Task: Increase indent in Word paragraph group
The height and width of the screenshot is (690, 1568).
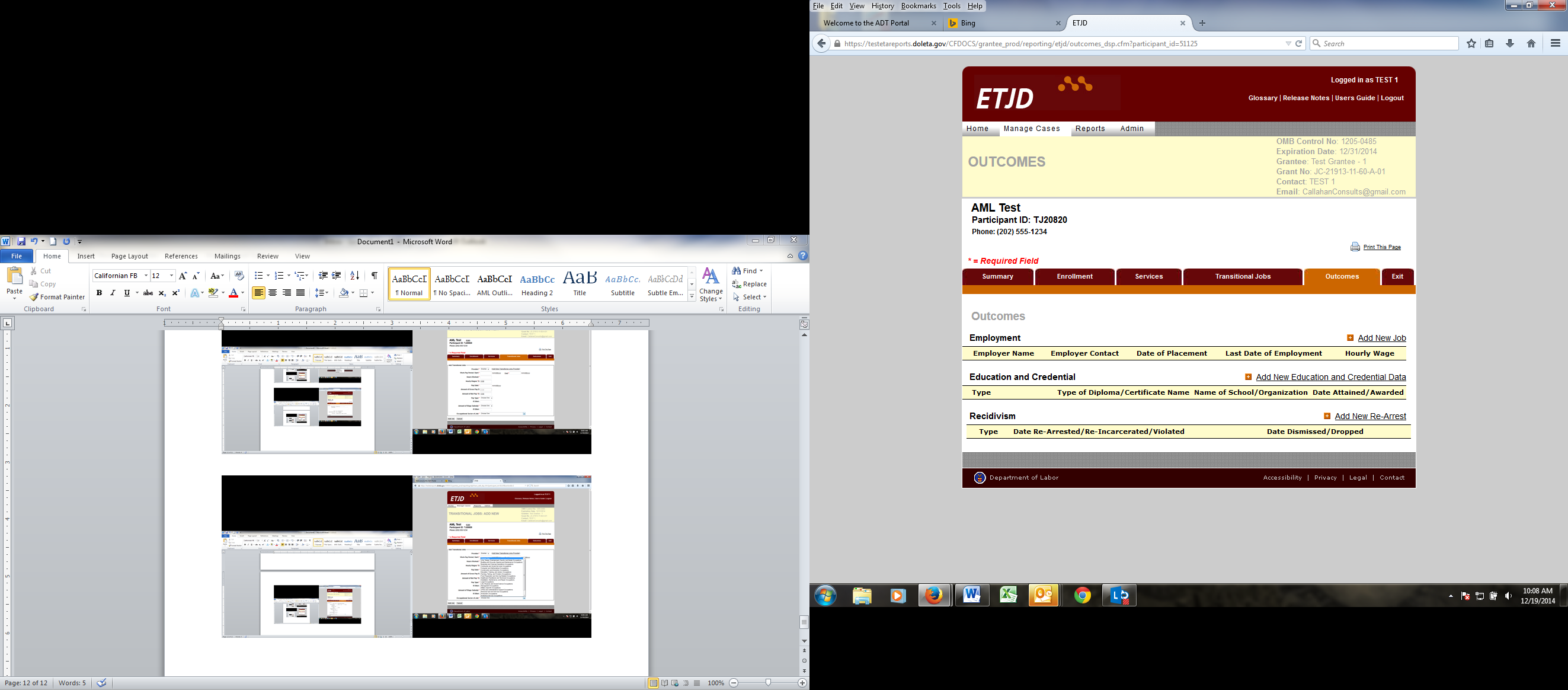Action: click(337, 276)
